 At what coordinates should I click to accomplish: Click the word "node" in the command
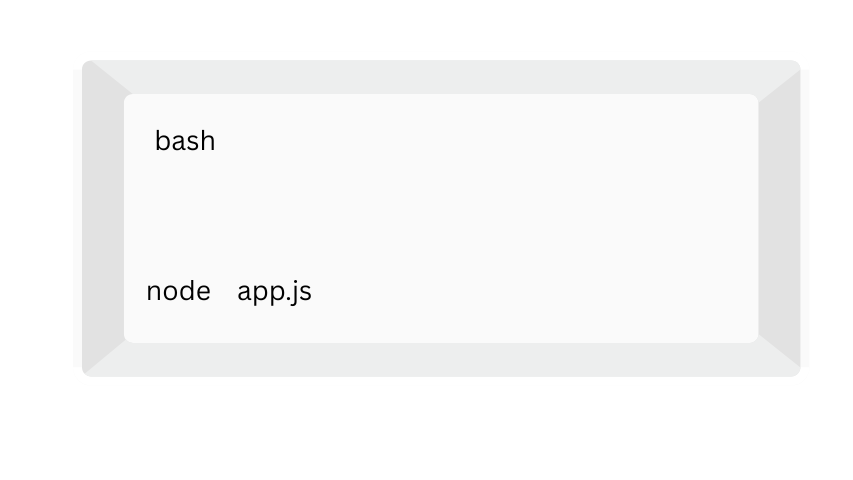(x=178, y=291)
